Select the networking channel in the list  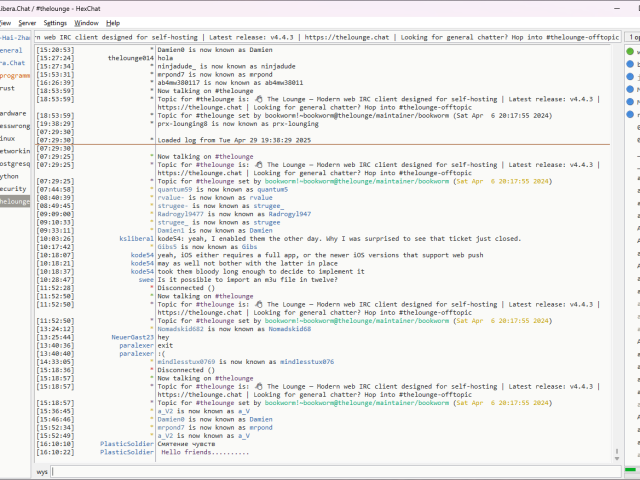click(15, 150)
